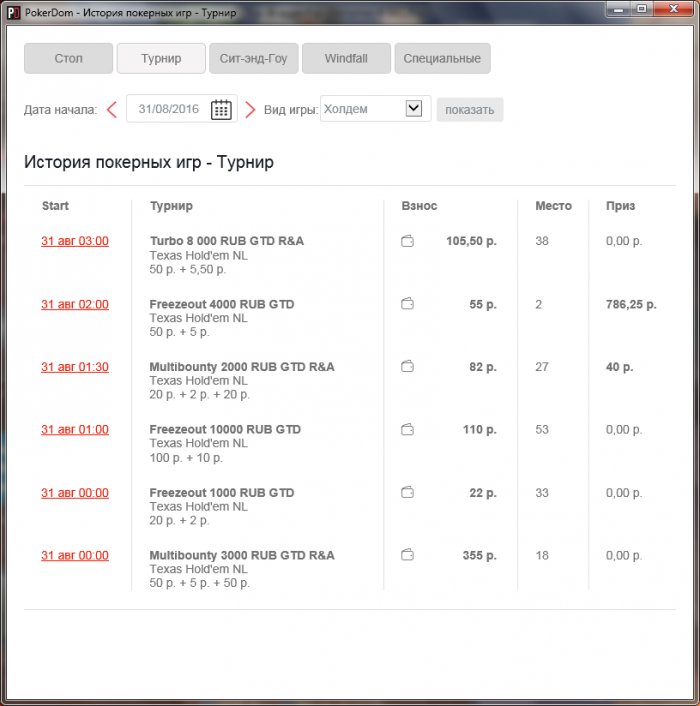This screenshot has width=700, height=706.
Task: Click the Приз column header
Action: click(620, 206)
